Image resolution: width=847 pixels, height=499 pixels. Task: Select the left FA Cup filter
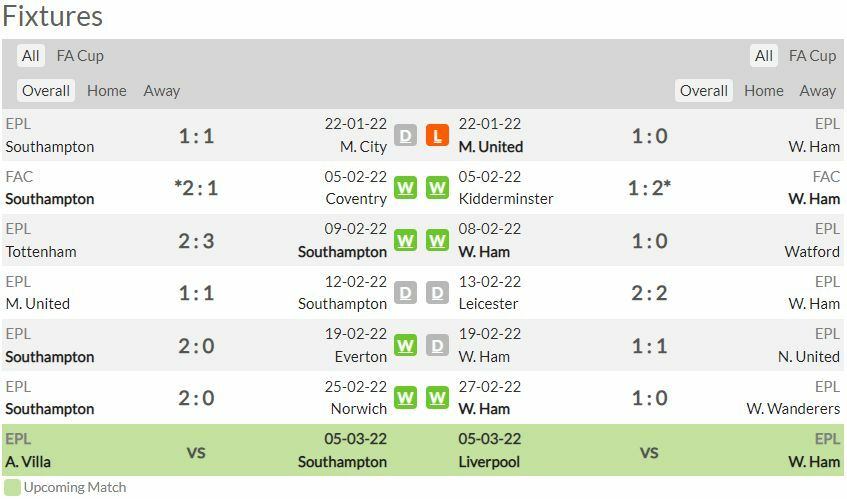(x=80, y=56)
